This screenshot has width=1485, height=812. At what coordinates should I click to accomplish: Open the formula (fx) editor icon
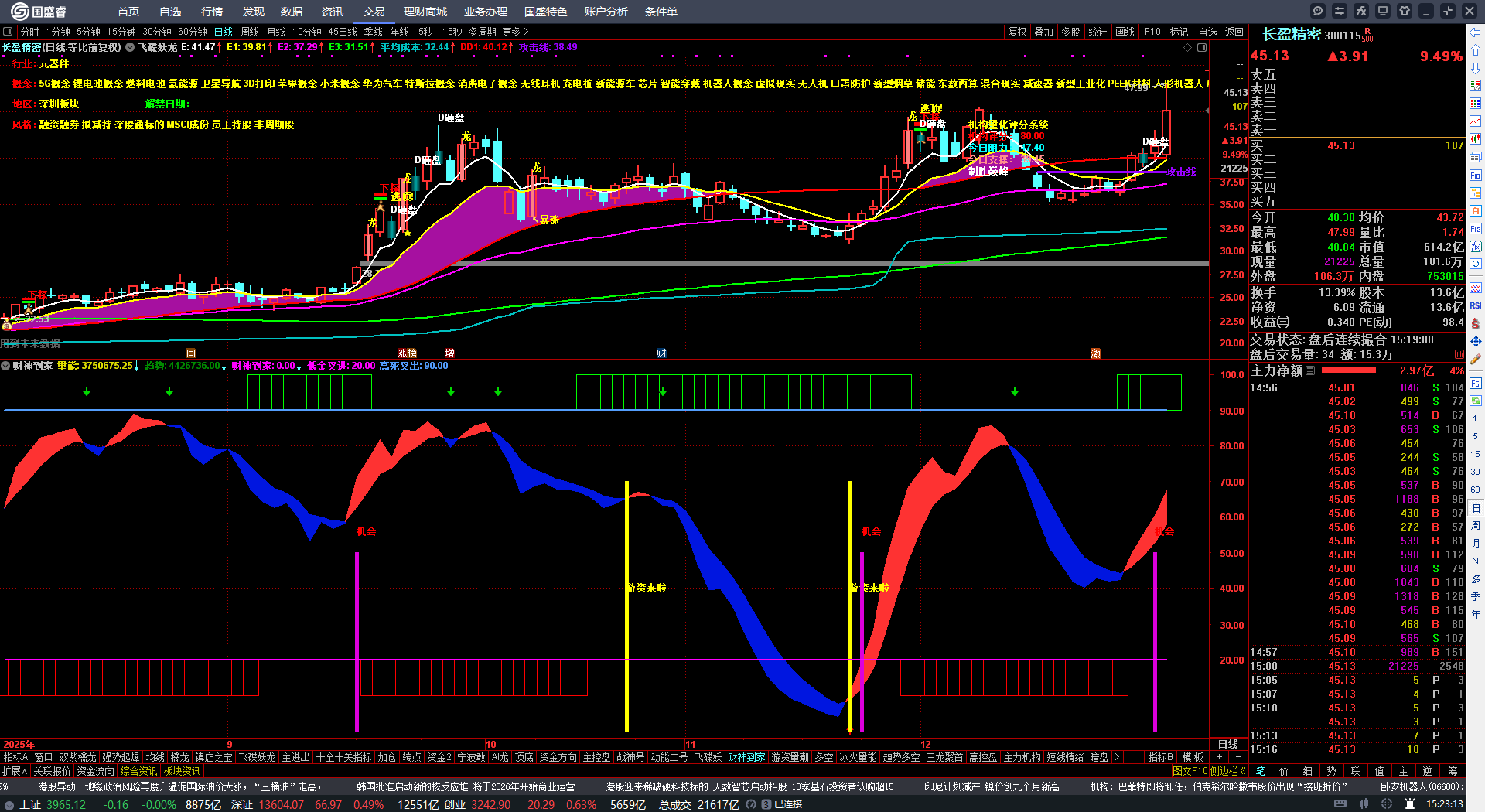pyautogui.click(x=1361, y=11)
